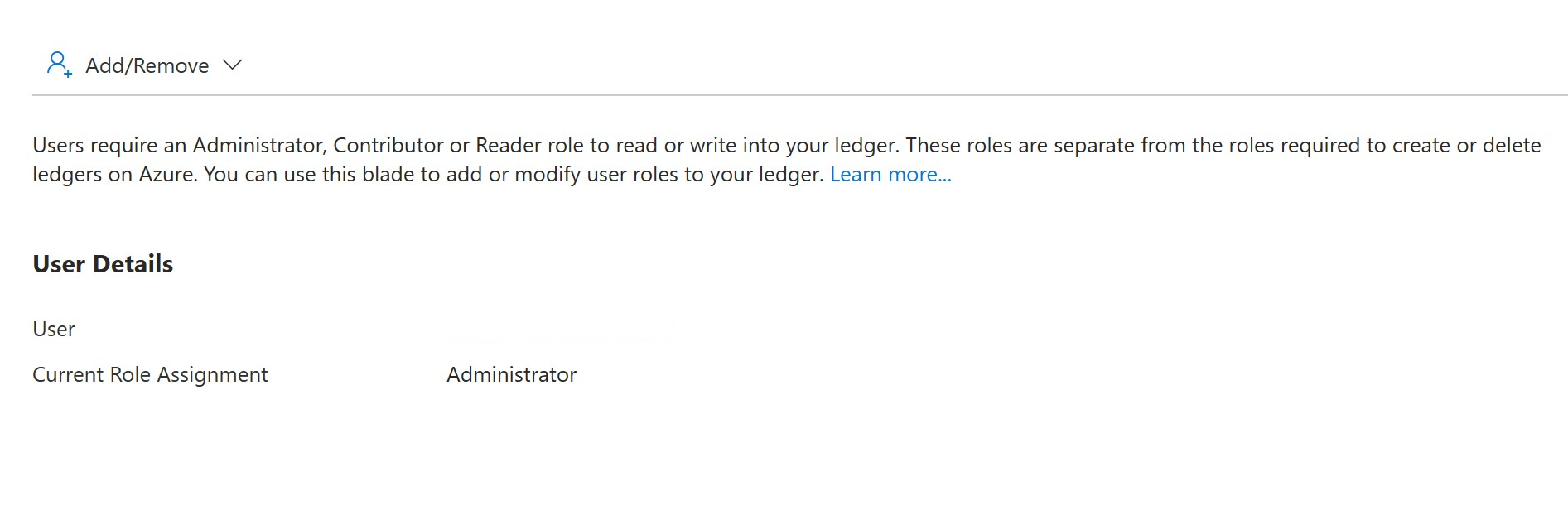Click the redacted user name entry
The height and width of the screenshot is (520, 1568).
point(559,331)
